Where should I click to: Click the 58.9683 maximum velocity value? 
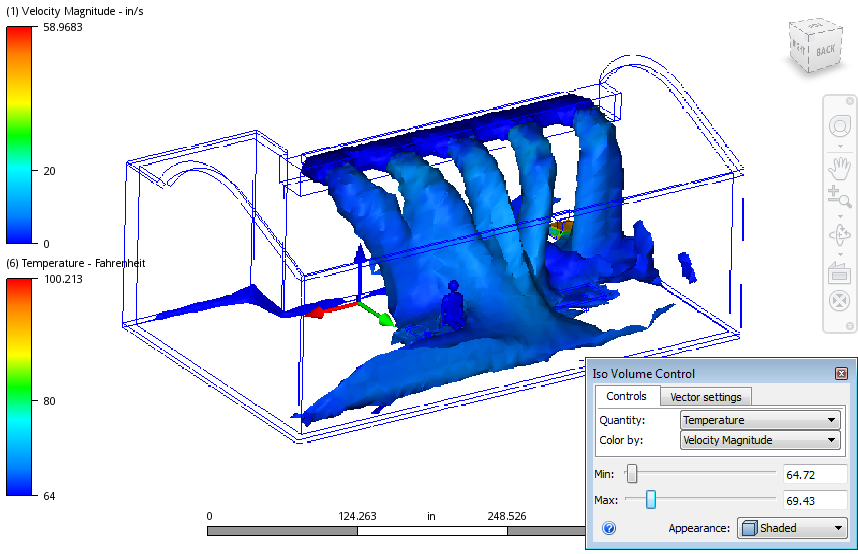pos(63,27)
